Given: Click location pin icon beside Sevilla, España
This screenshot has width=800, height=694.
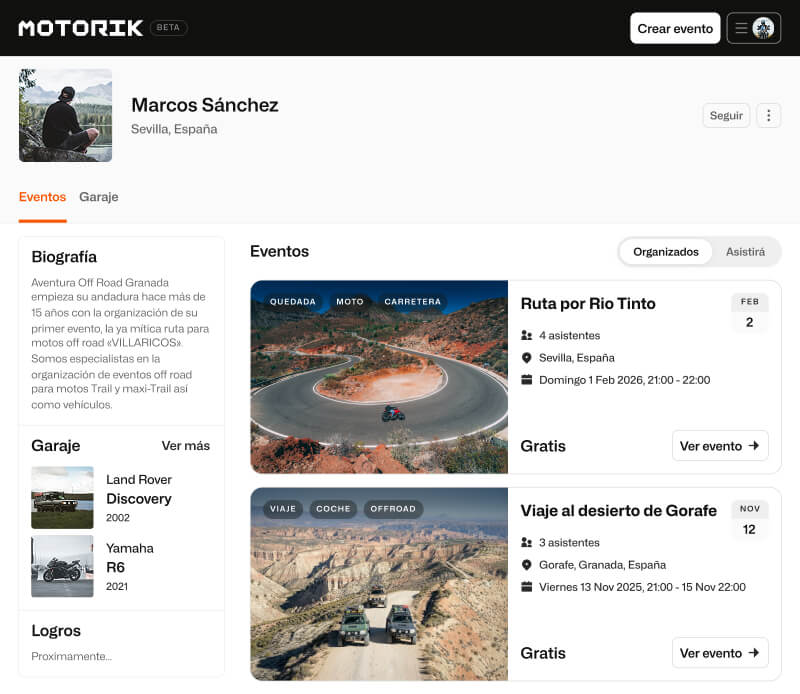Looking at the screenshot, I should [527, 358].
